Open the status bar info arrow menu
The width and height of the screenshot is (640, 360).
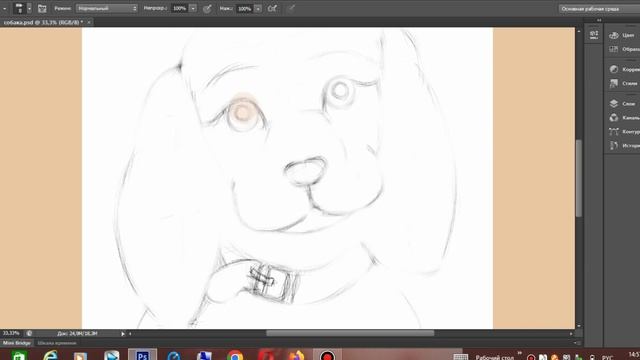[123, 334]
